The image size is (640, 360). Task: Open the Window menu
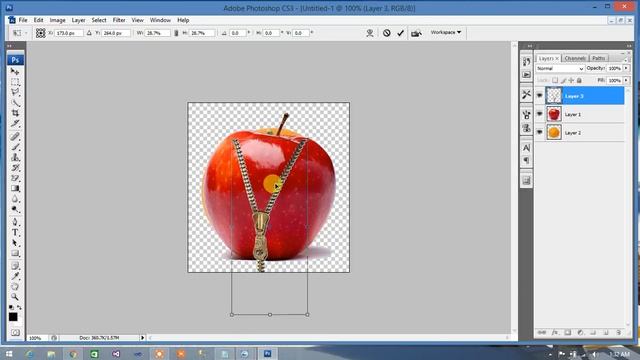tap(160, 20)
